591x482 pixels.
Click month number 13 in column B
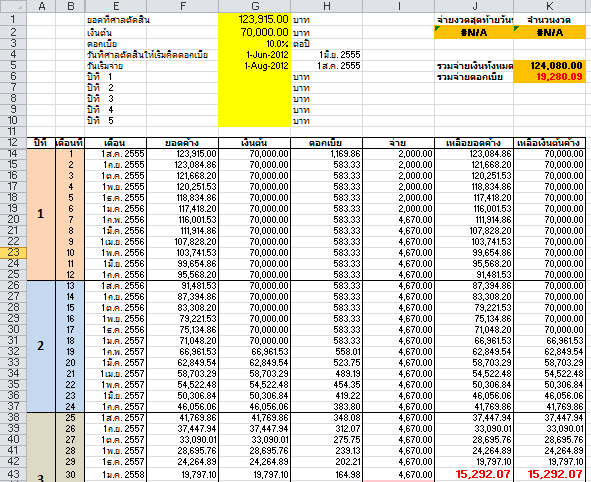coord(70,286)
